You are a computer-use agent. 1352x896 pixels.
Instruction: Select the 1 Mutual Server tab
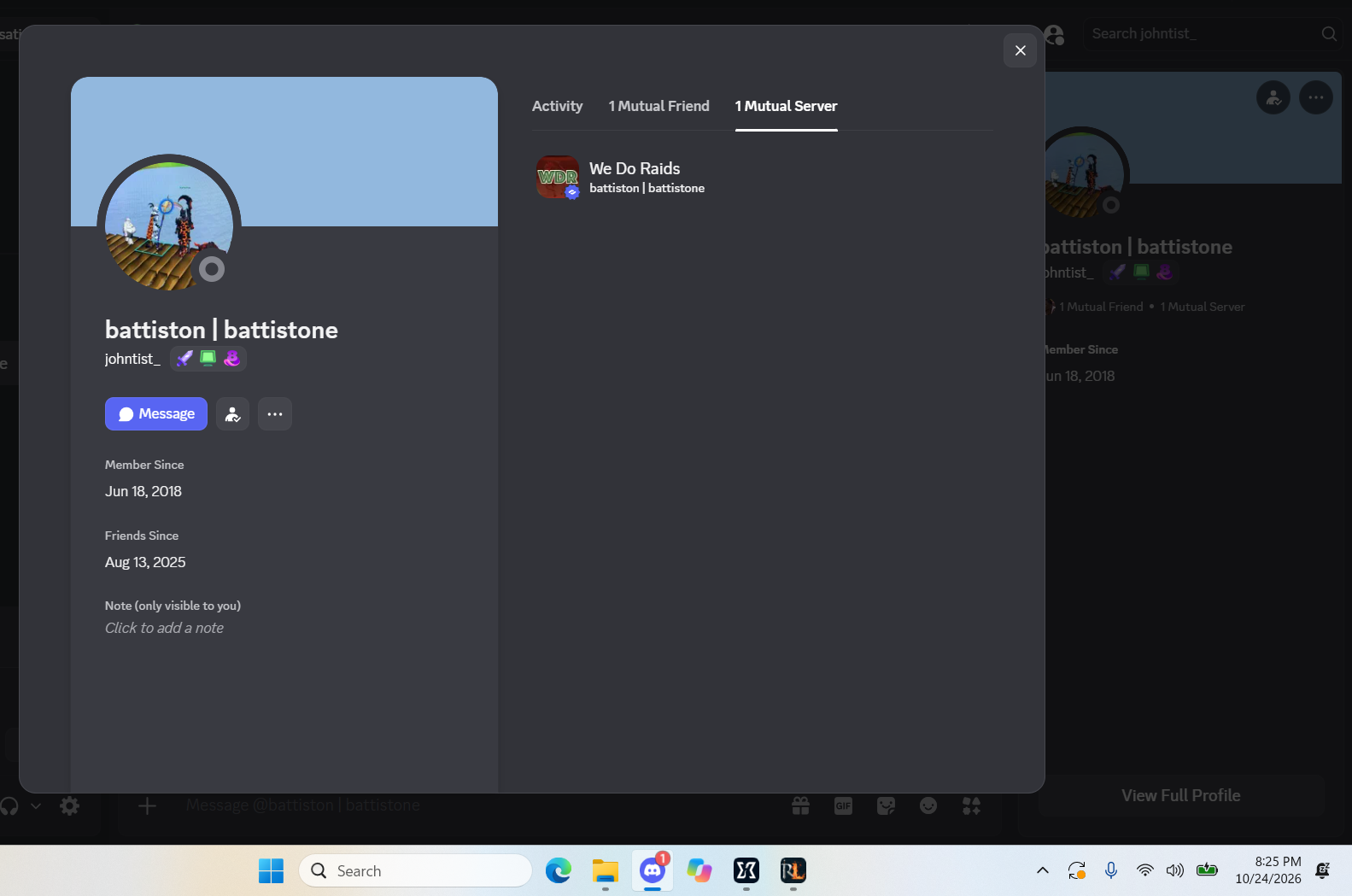pyautogui.click(x=786, y=106)
